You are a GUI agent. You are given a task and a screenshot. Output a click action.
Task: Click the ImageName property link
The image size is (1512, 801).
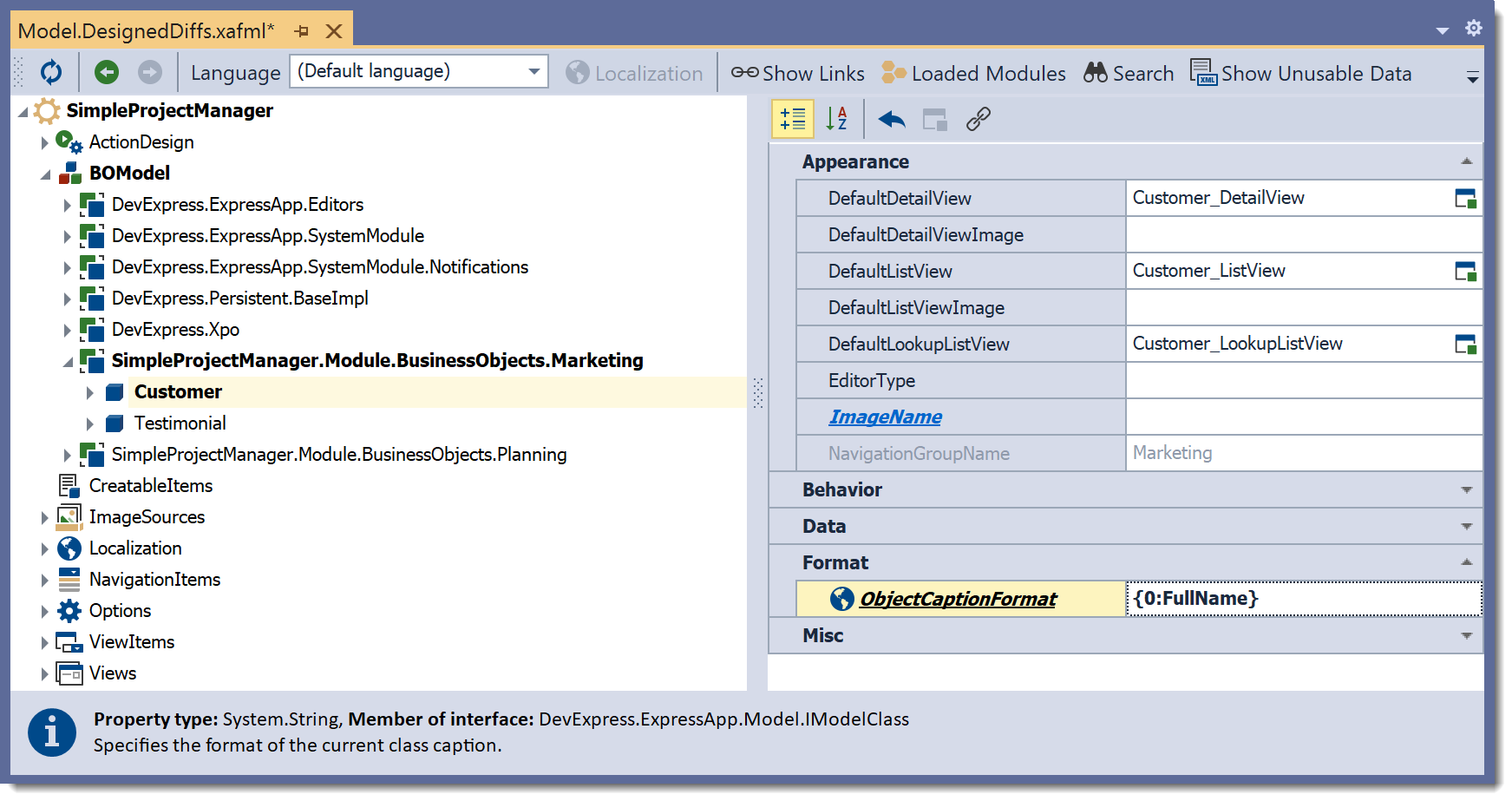[885, 417]
